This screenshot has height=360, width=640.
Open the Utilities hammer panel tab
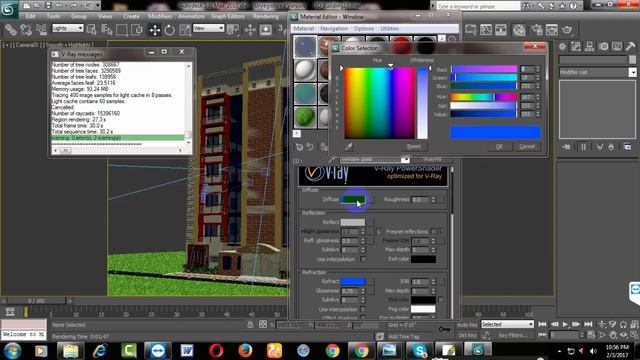pos(630,47)
